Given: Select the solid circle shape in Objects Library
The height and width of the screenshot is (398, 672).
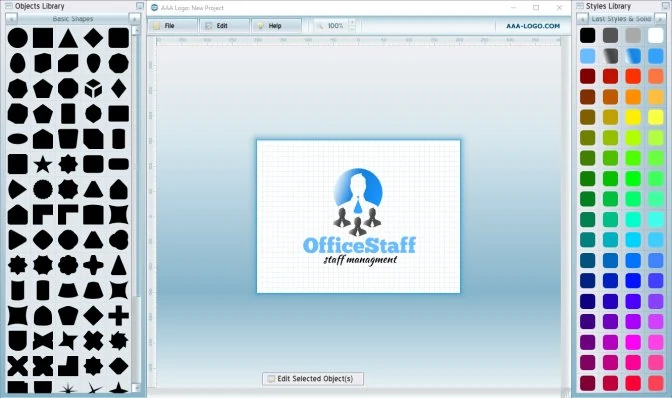Looking at the screenshot, I should pos(18,38).
